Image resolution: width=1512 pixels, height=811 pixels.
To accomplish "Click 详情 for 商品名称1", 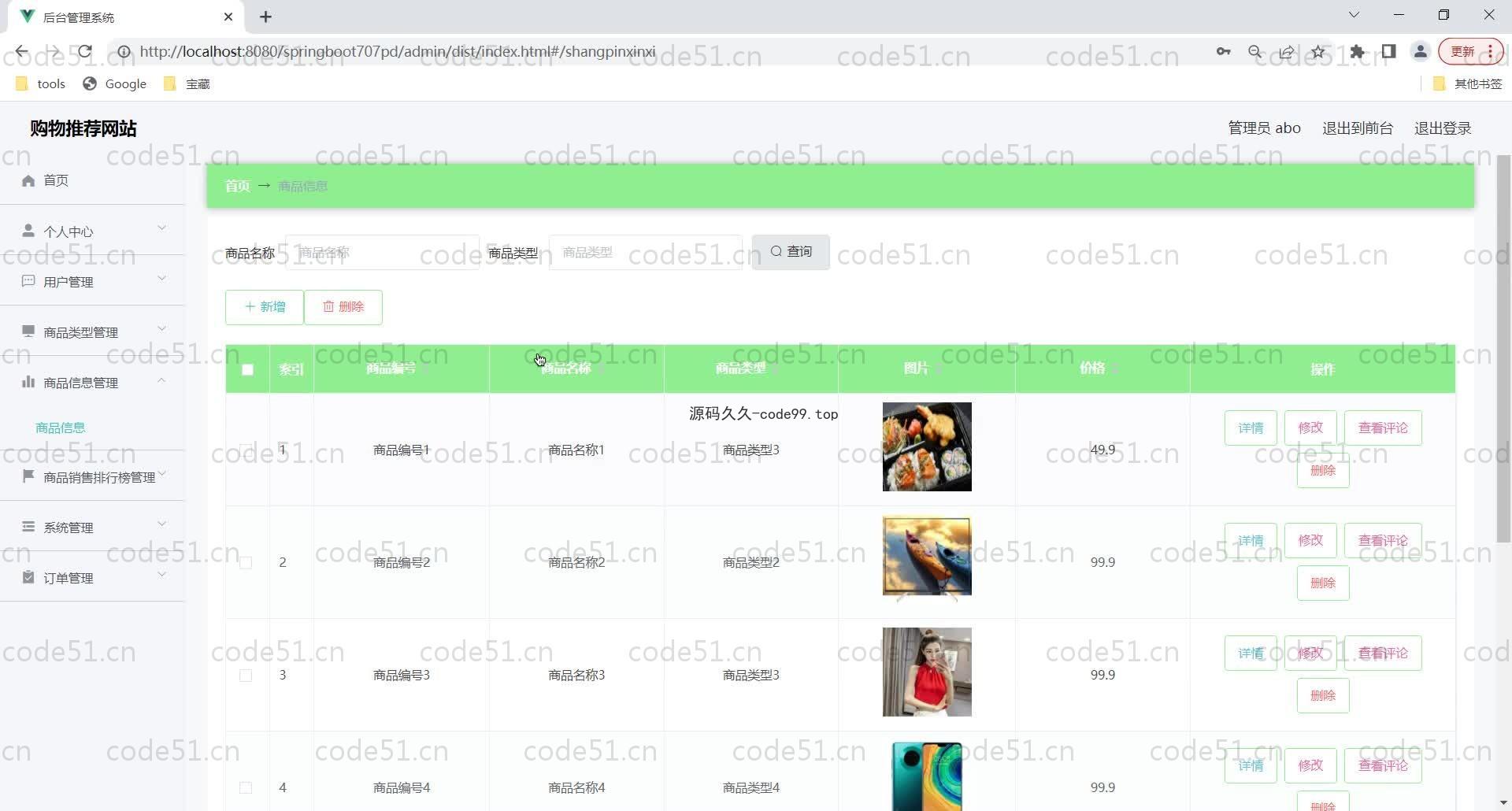I will 1251,428.
